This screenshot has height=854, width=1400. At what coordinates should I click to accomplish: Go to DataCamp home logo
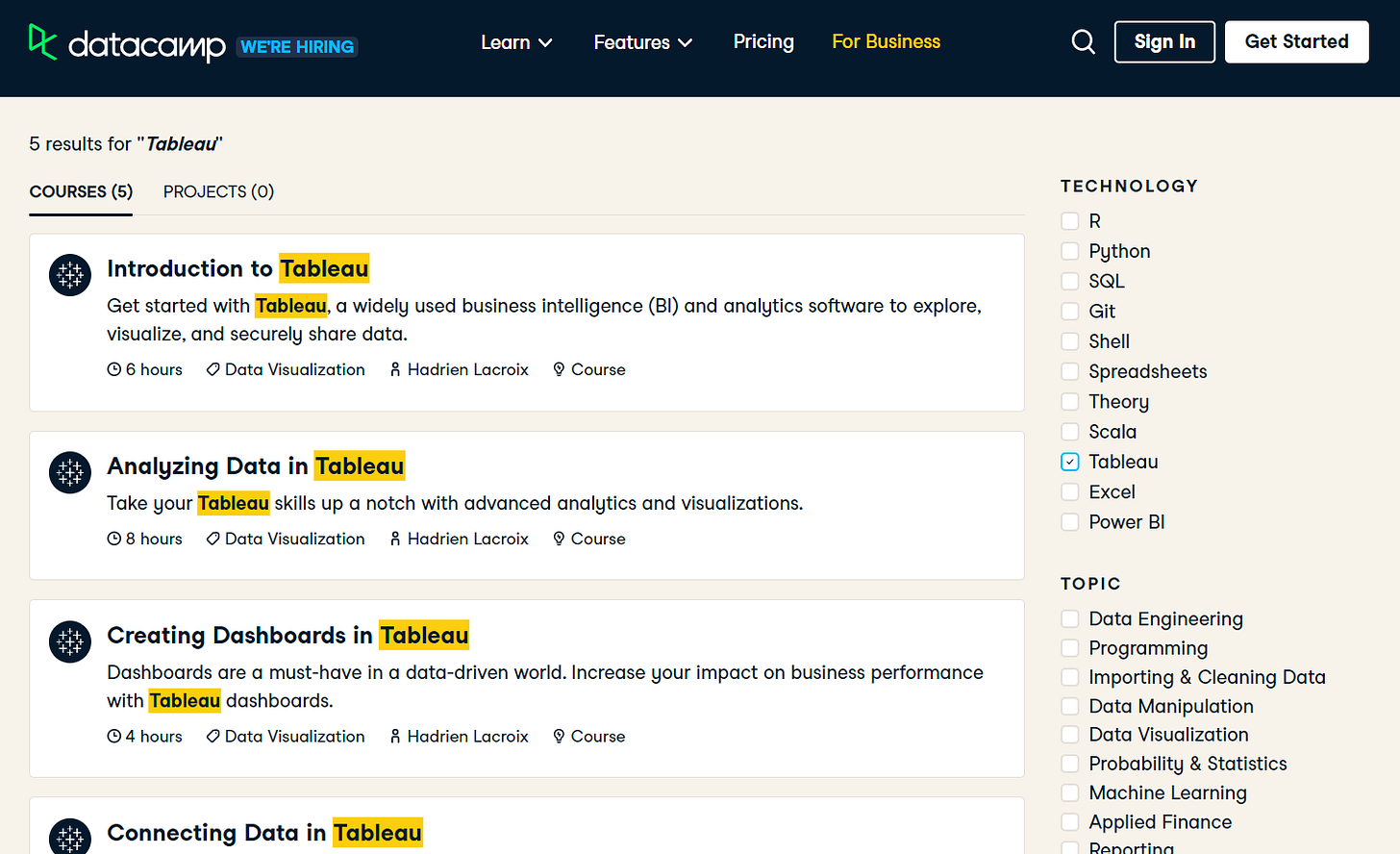tap(127, 43)
